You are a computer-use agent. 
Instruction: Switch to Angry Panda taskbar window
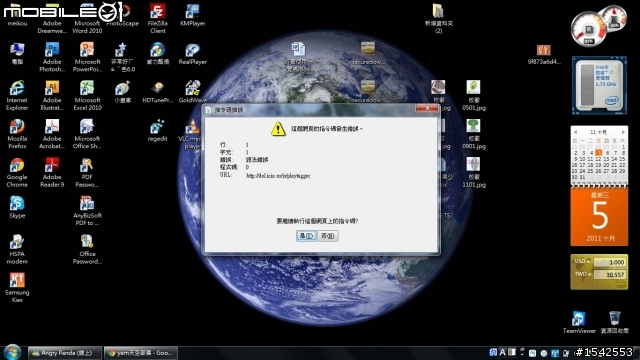pyautogui.click(x=64, y=353)
